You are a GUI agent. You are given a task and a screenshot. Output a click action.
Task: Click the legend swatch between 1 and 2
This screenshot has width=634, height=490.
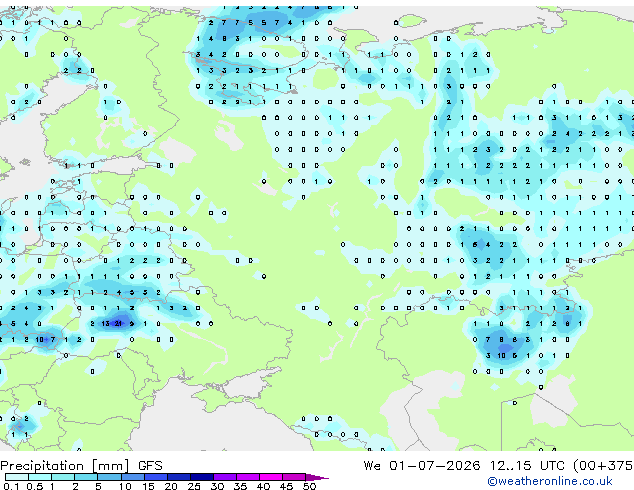(63, 477)
